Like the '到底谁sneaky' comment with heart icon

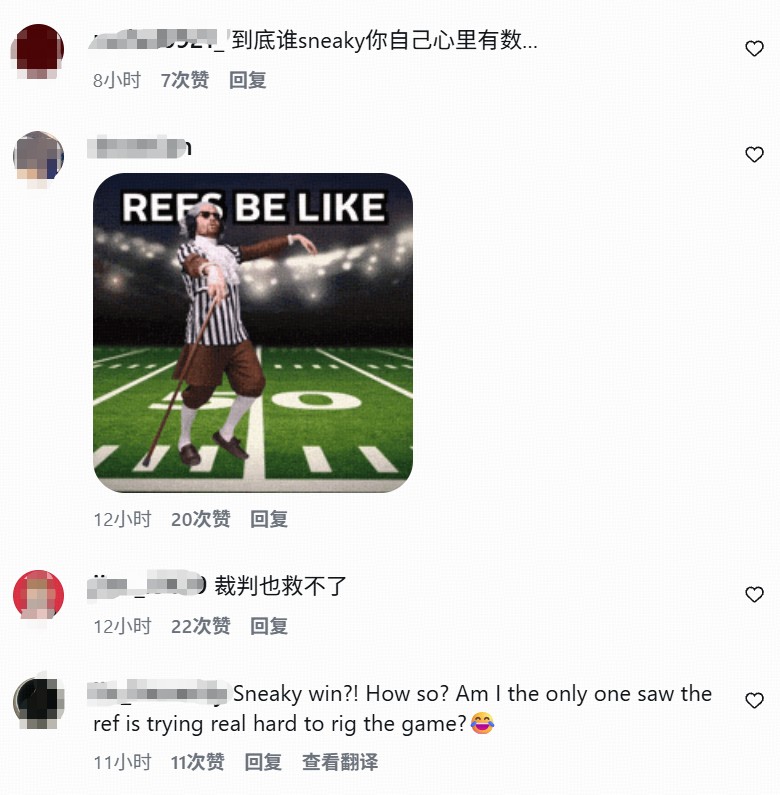coord(754,49)
